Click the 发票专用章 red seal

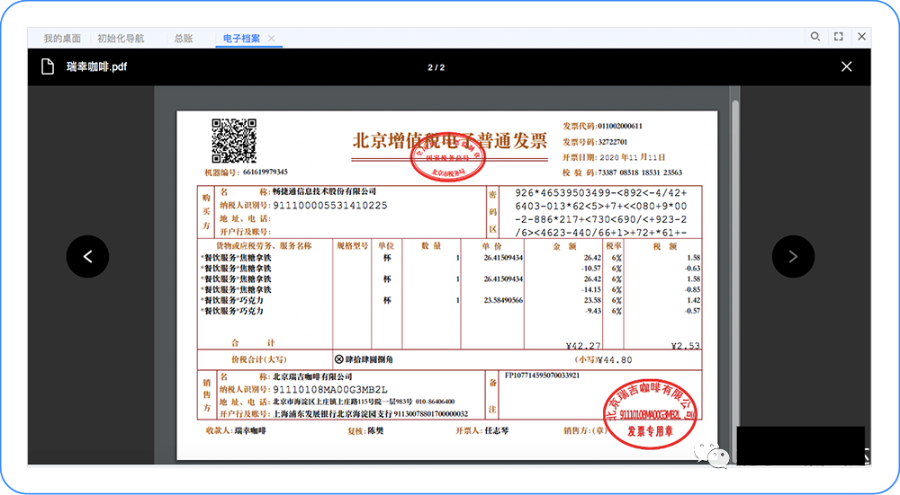point(650,413)
